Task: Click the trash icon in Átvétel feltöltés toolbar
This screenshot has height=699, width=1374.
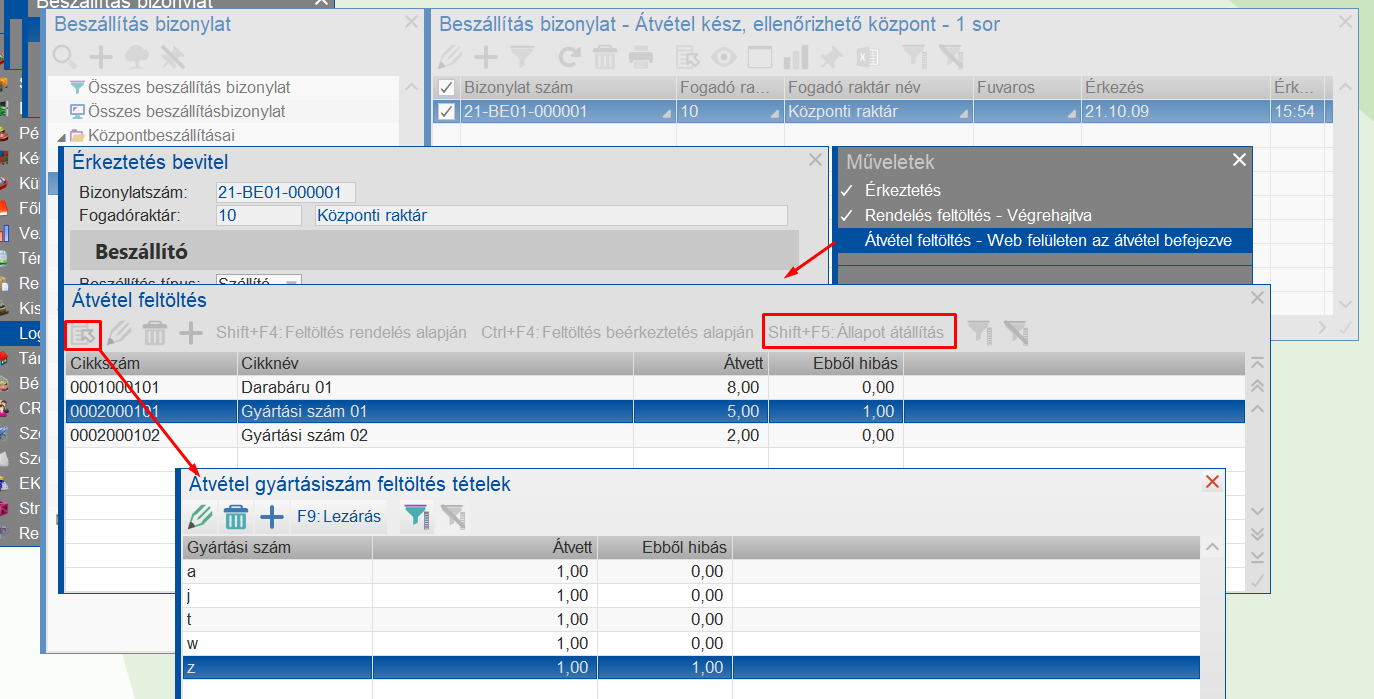Action: (x=155, y=332)
